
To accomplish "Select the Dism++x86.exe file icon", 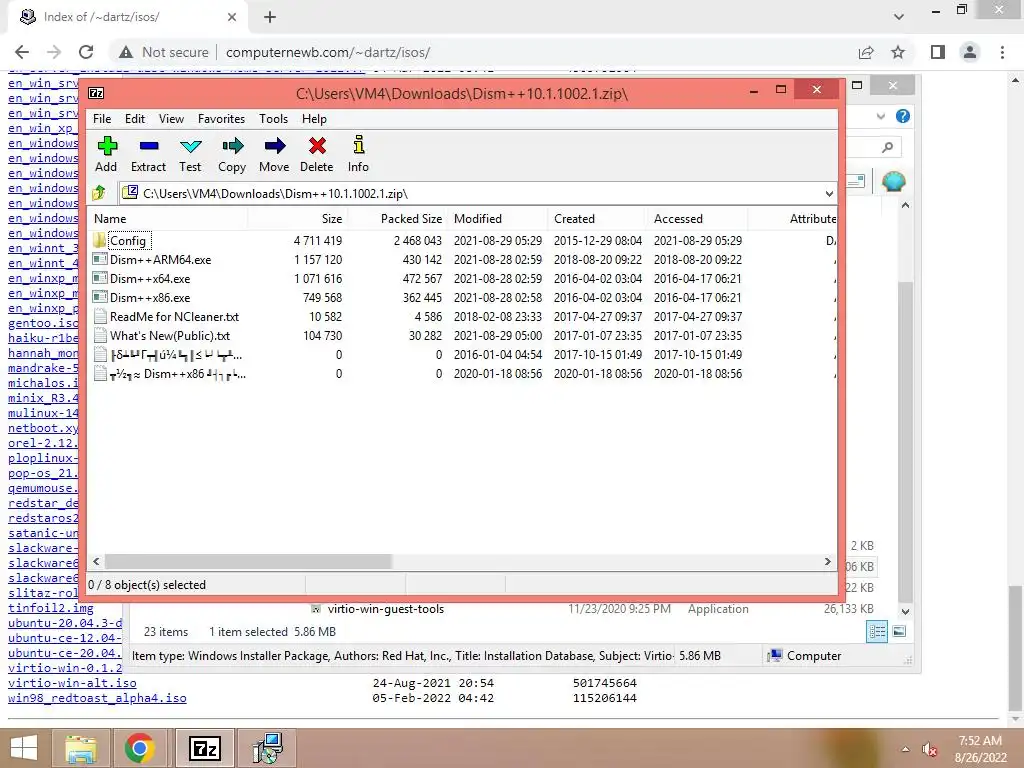I will coord(100,297).
